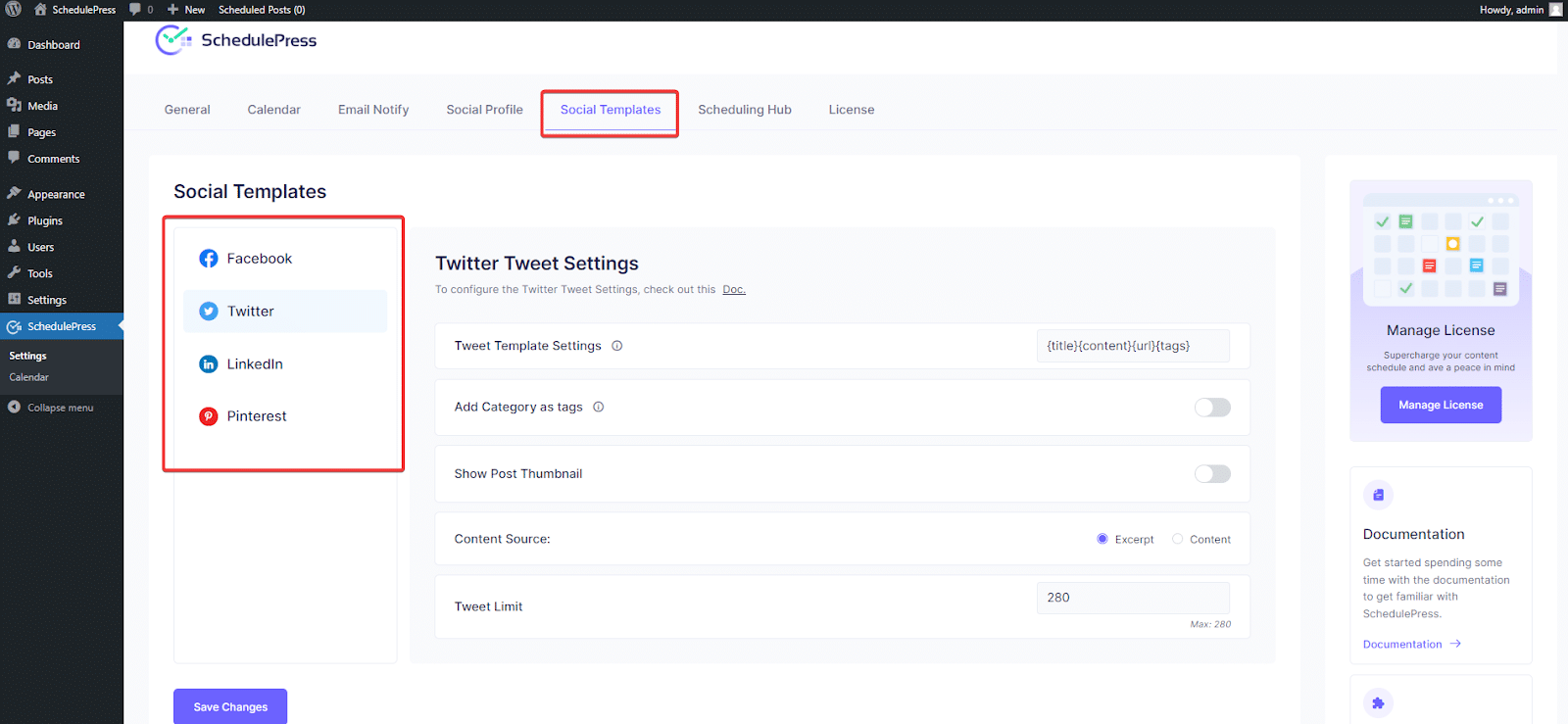1568x724 pixels.
Task: Go to the Social Profile tab
Action: 485,110
